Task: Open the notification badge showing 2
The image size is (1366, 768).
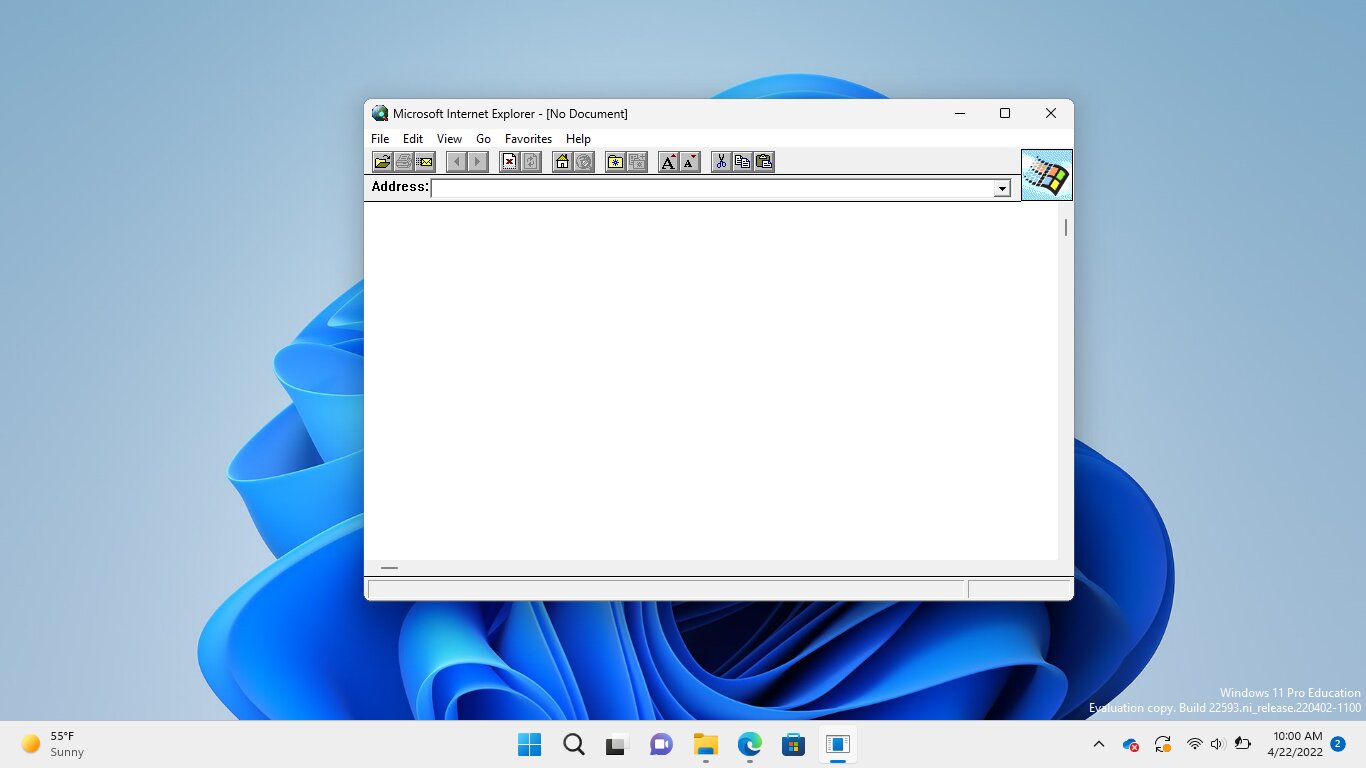Action: (x=1338, y=743)
